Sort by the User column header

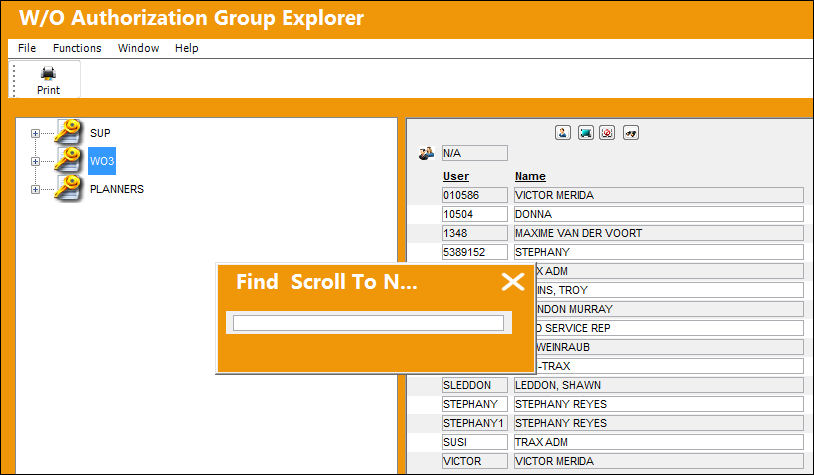[456, 177]
